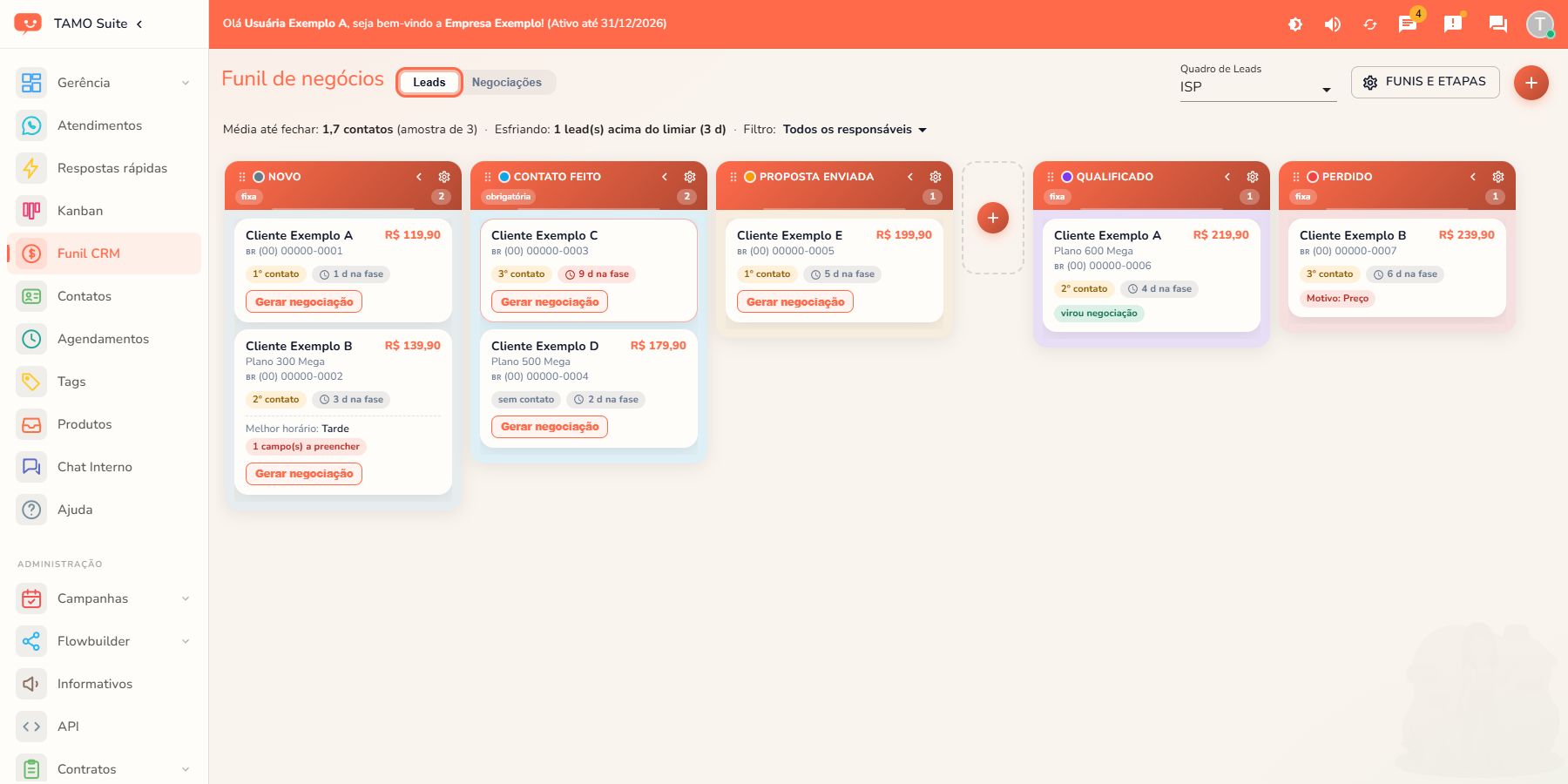Add stage with plus in dashed placeholder
1568x784 pixels.
tap(993, 218)
